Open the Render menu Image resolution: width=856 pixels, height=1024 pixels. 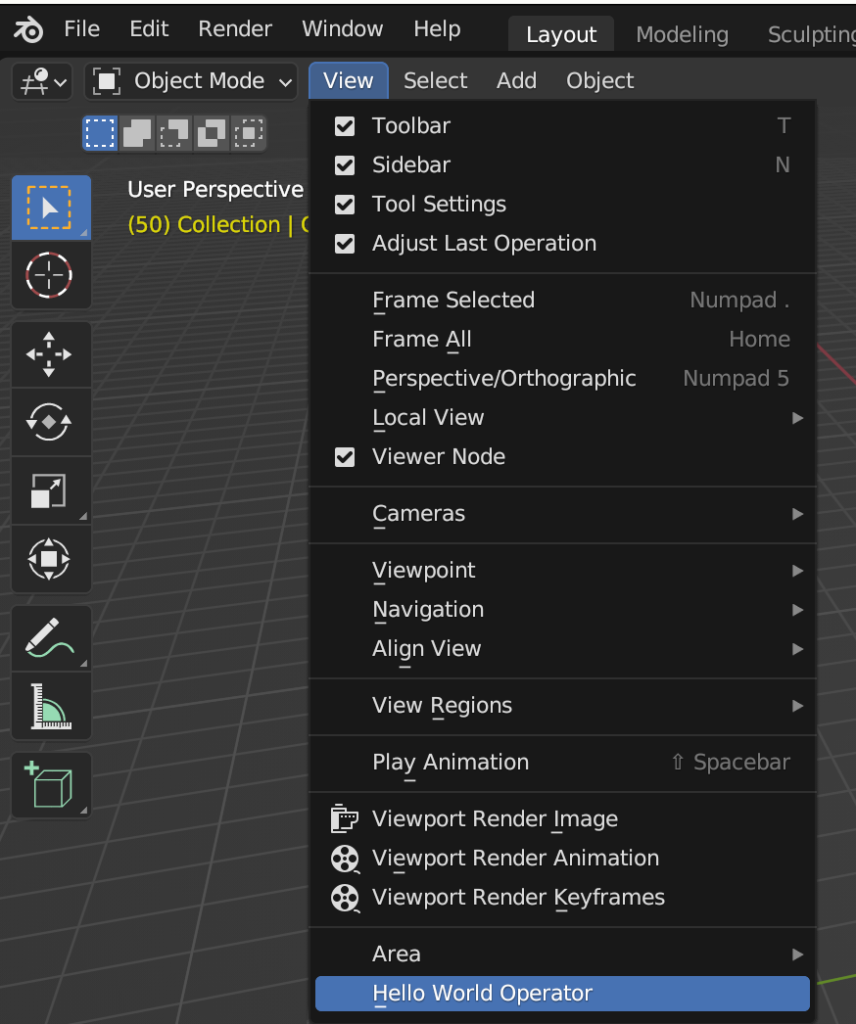point(234,29)
